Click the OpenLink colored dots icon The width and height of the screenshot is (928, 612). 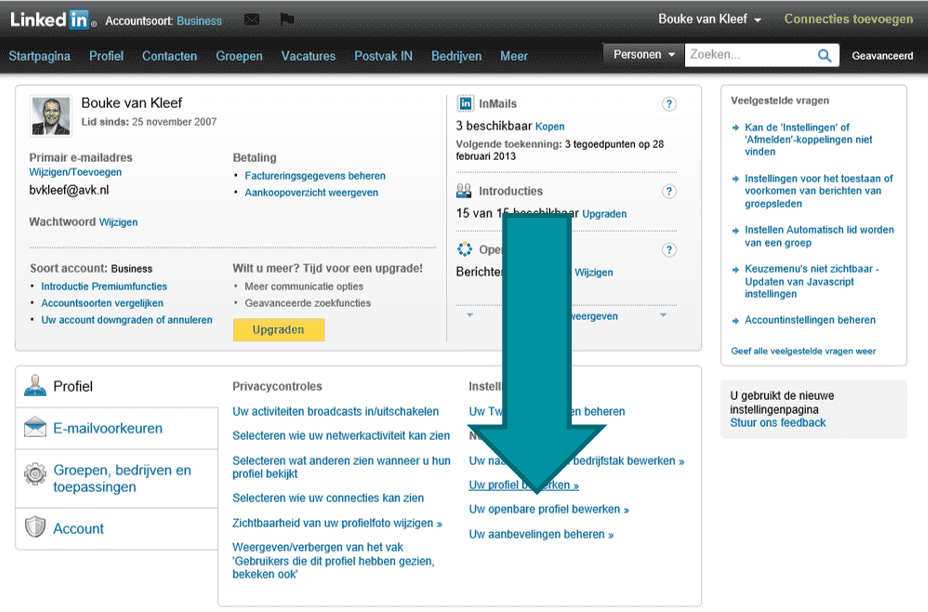(465, 249)
